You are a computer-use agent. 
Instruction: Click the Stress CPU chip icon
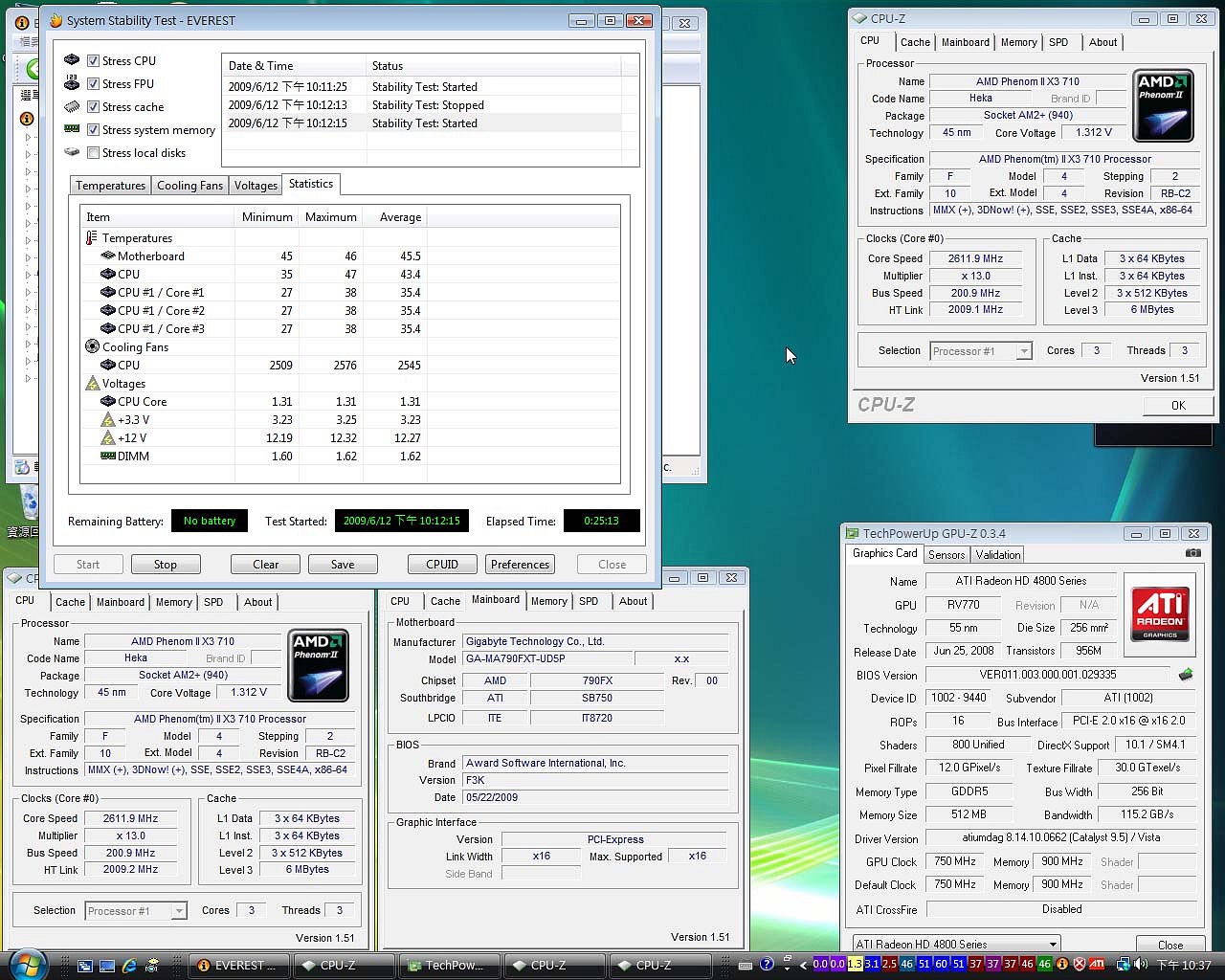pyautogui.click(x=72, y=60)
